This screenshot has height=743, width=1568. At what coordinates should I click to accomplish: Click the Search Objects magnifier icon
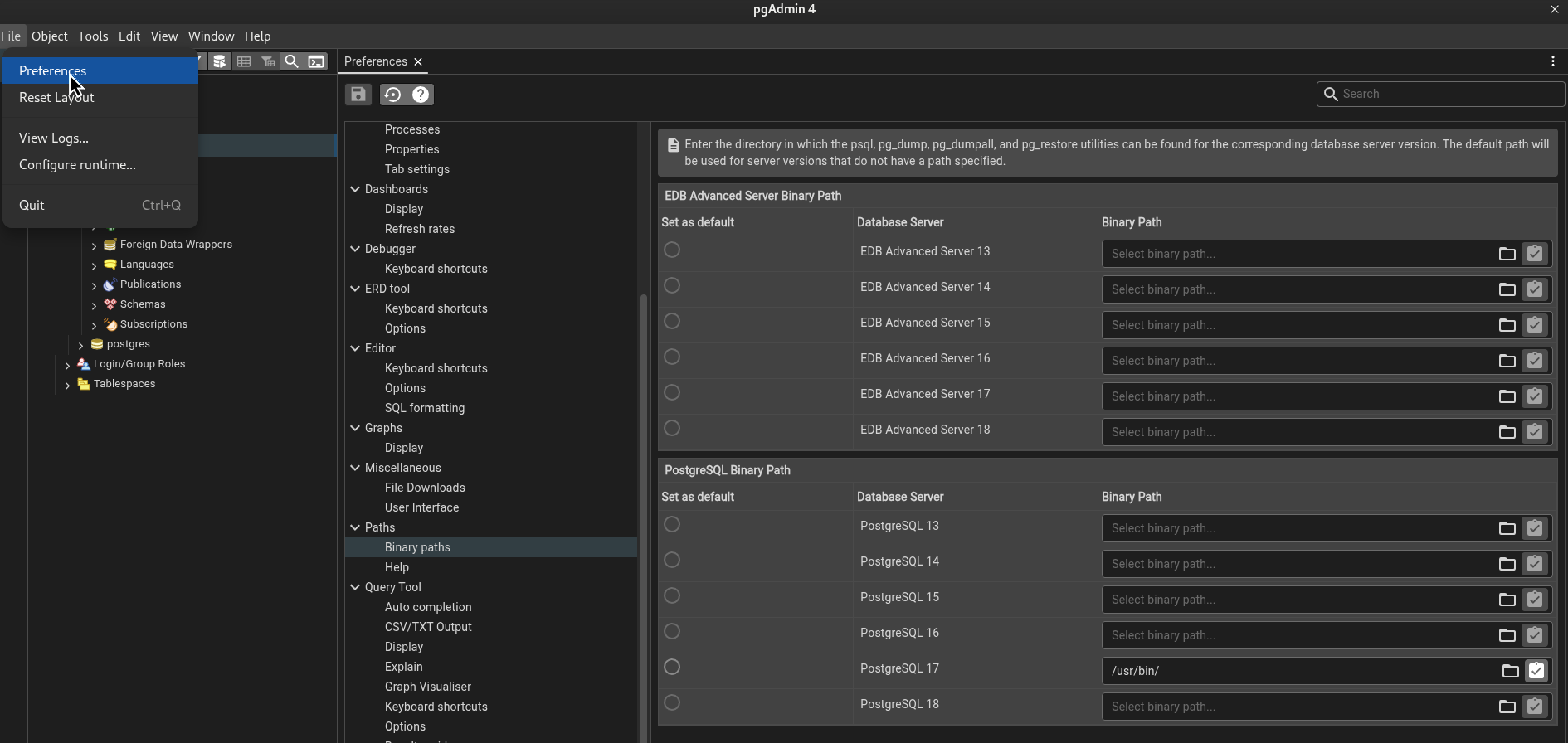coord(292,61)
